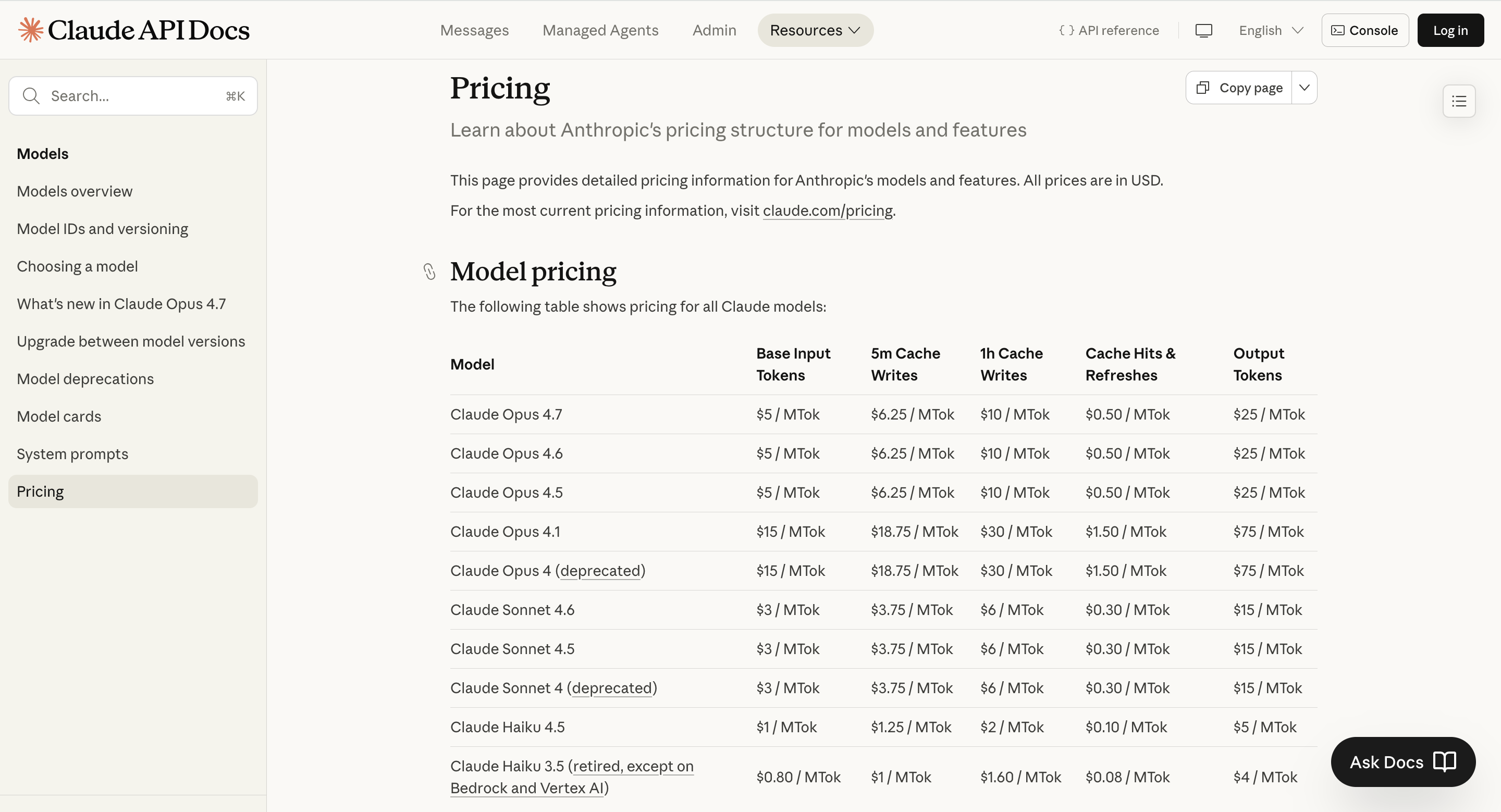1501x812 pixels.
Task: Open the English language selector
Action: (1271, 30)
